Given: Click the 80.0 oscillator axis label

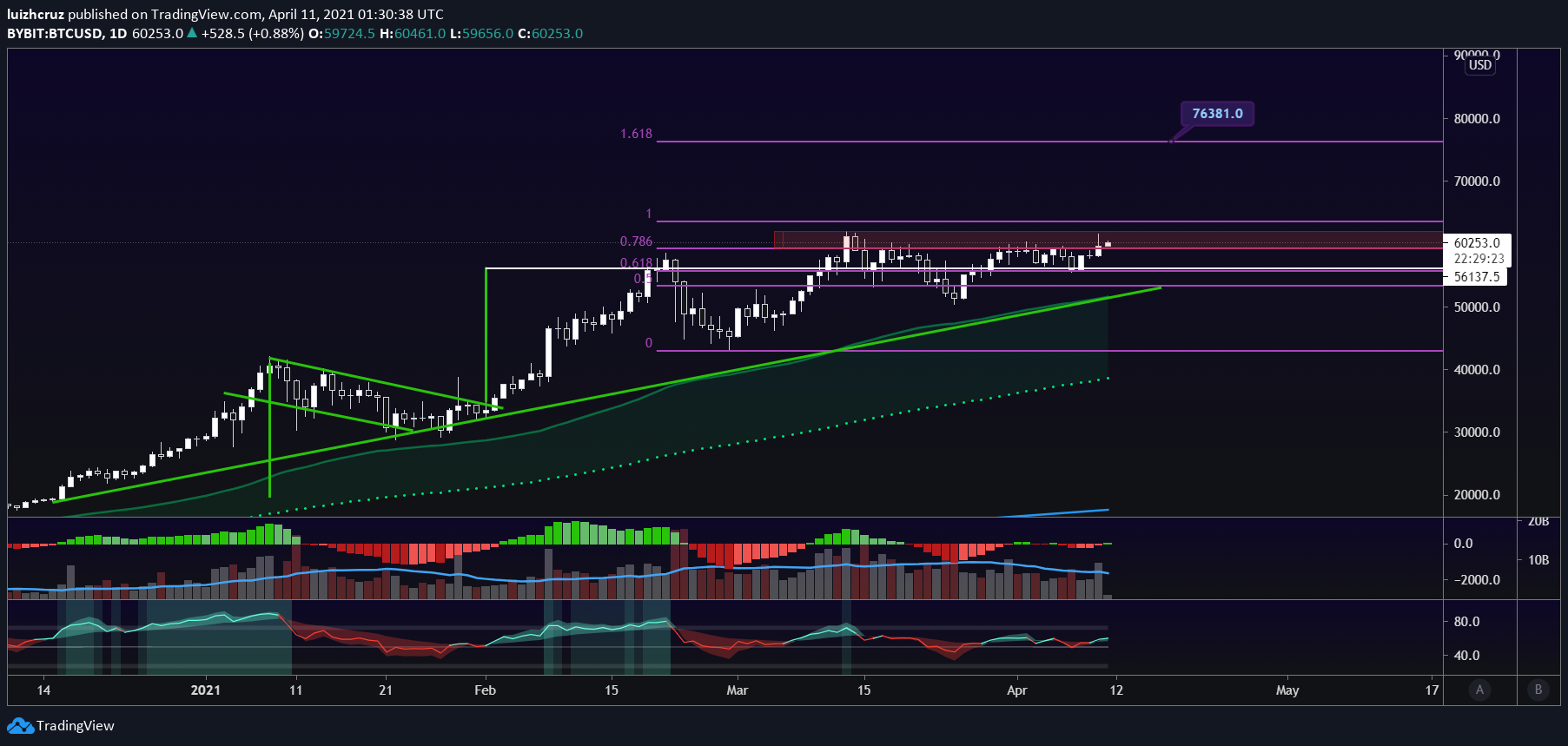Looking at the screenshot, I should [1466, 622].
